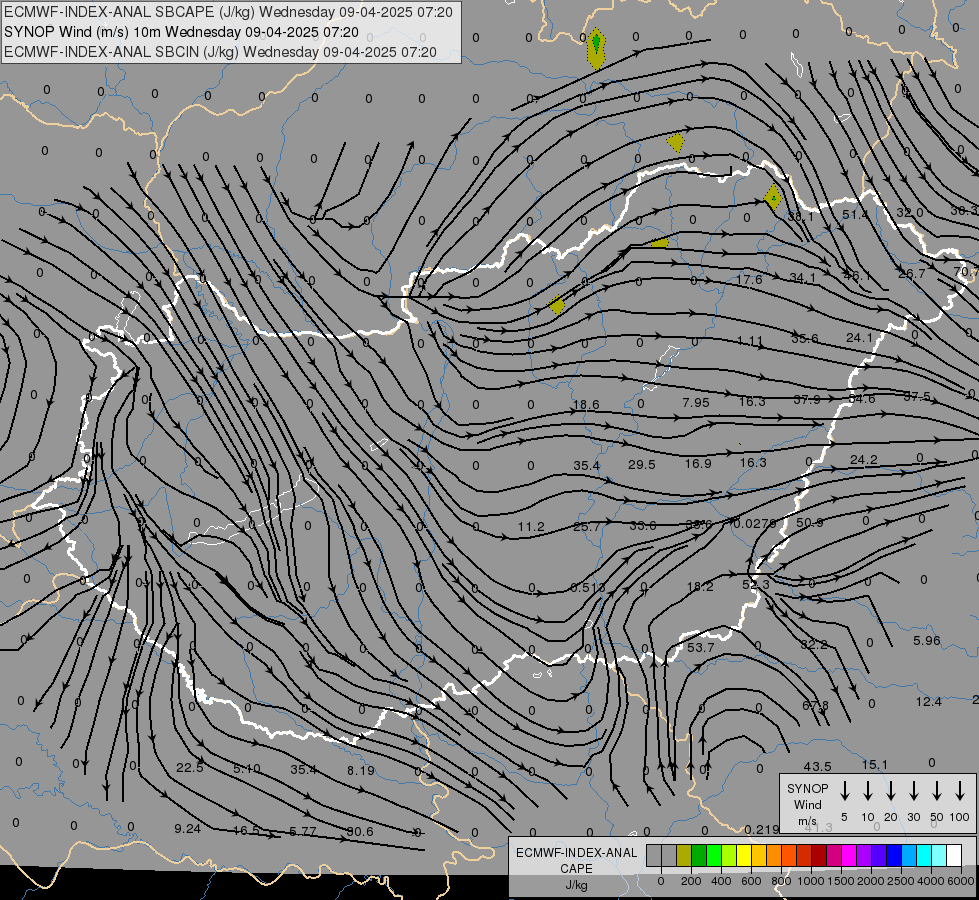
Task: Click the 50 m/s wind arrow in SYNOP legend
Action: pyautogui.click(x=937, y=791)
